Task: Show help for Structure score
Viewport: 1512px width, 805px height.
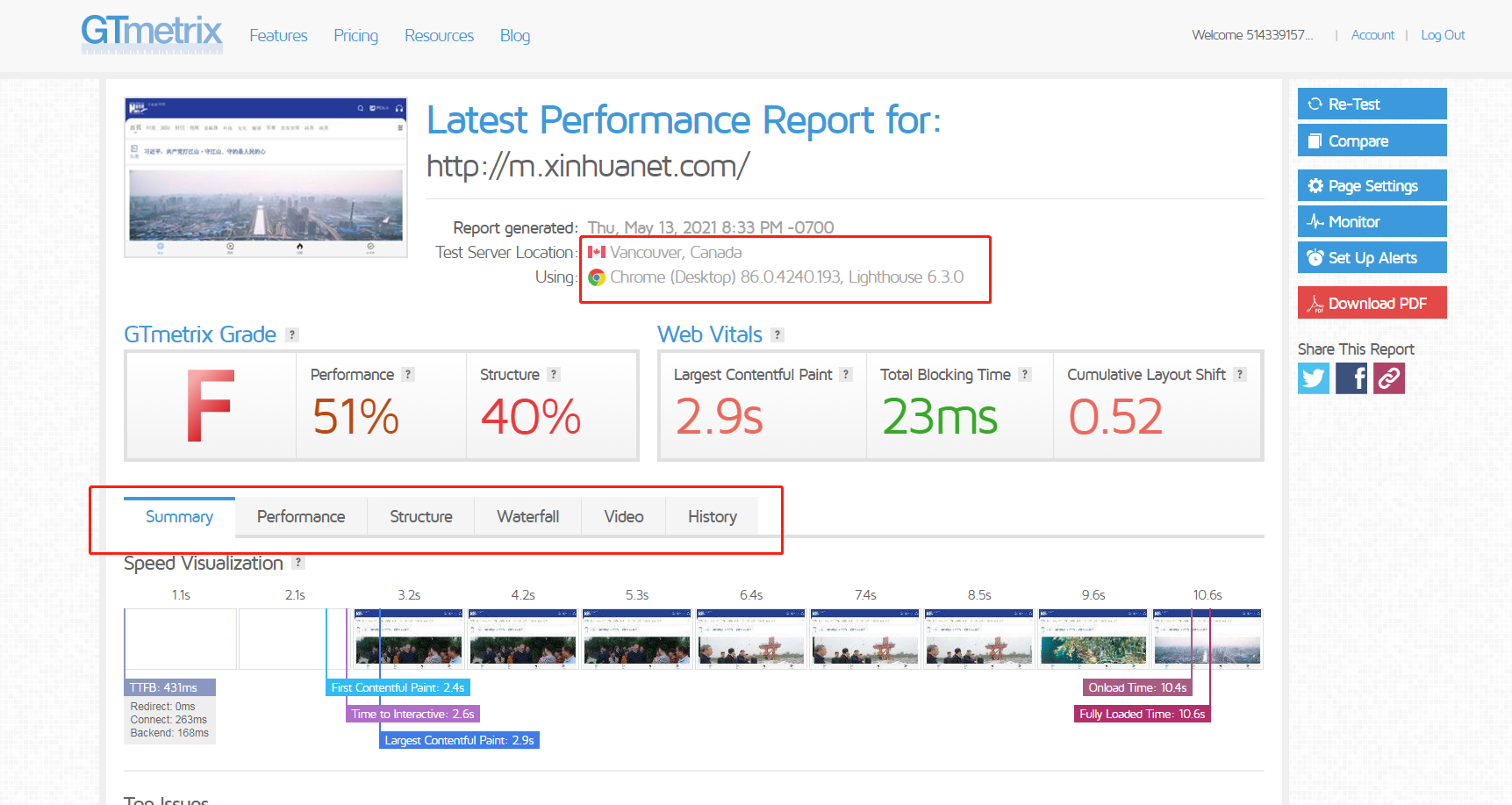Action: pyautogui.click(x=554, y=374)
